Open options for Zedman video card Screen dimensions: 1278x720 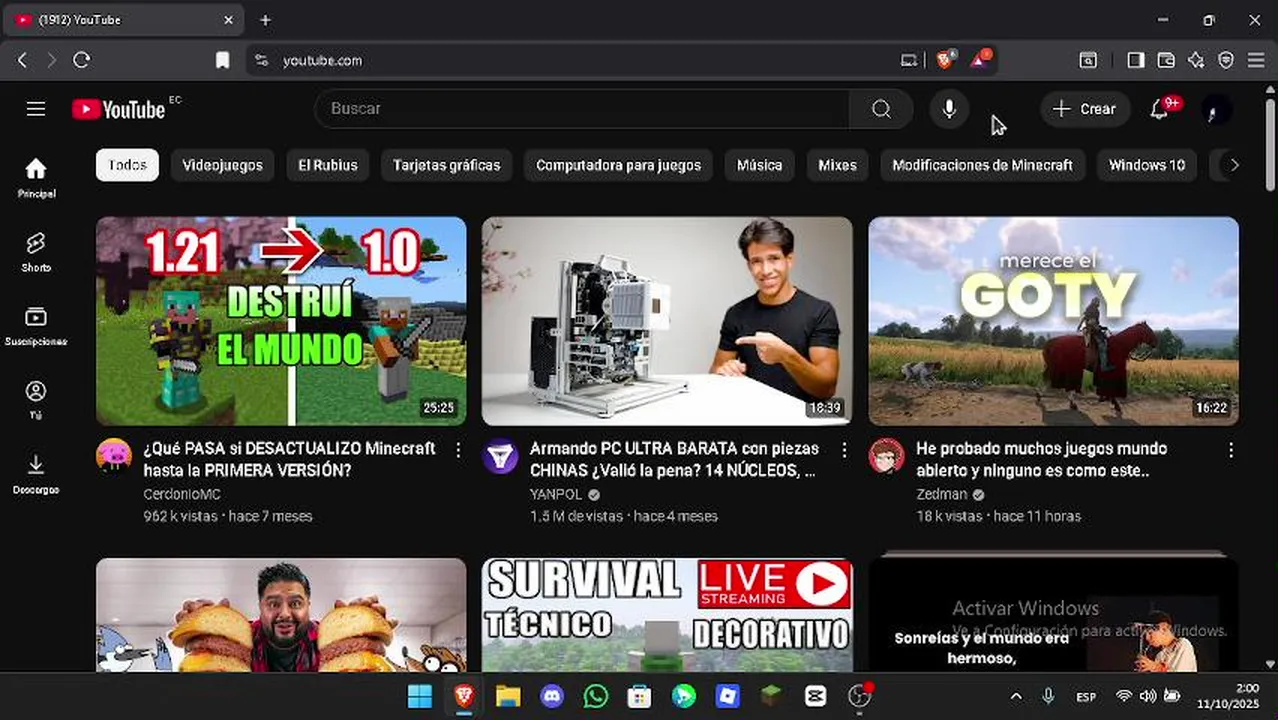pos(1231,450)
